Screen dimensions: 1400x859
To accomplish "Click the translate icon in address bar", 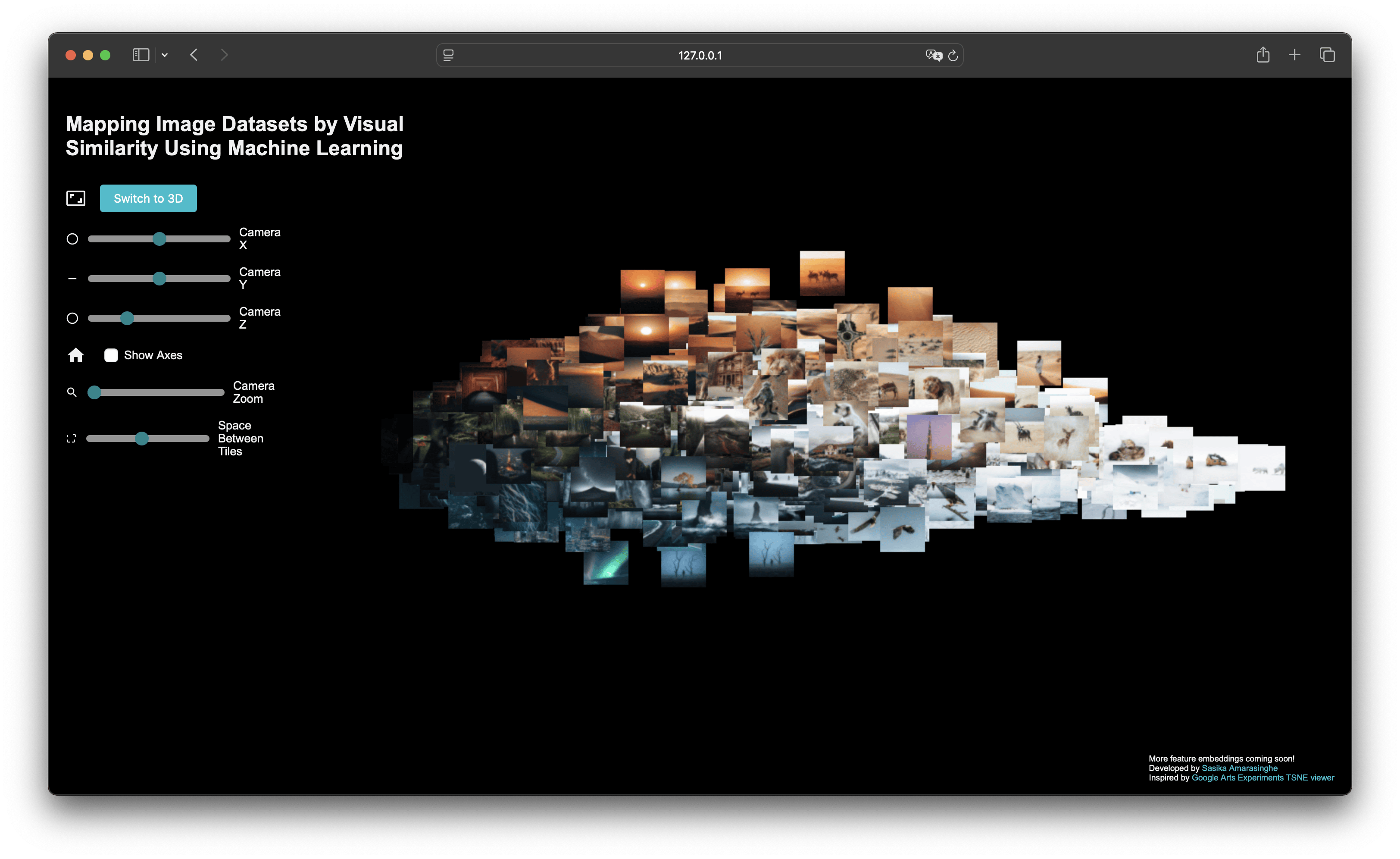I will pyautogui.click(x=934, y=55).
